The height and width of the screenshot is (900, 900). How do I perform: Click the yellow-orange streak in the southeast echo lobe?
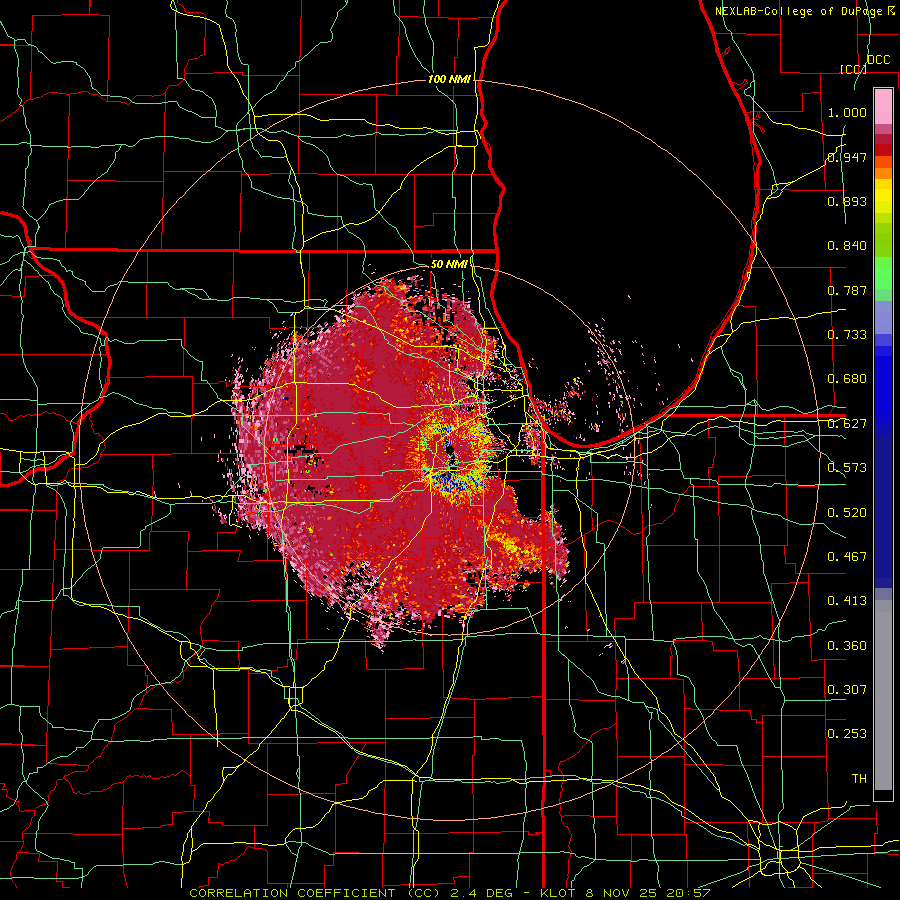[511, 544]
